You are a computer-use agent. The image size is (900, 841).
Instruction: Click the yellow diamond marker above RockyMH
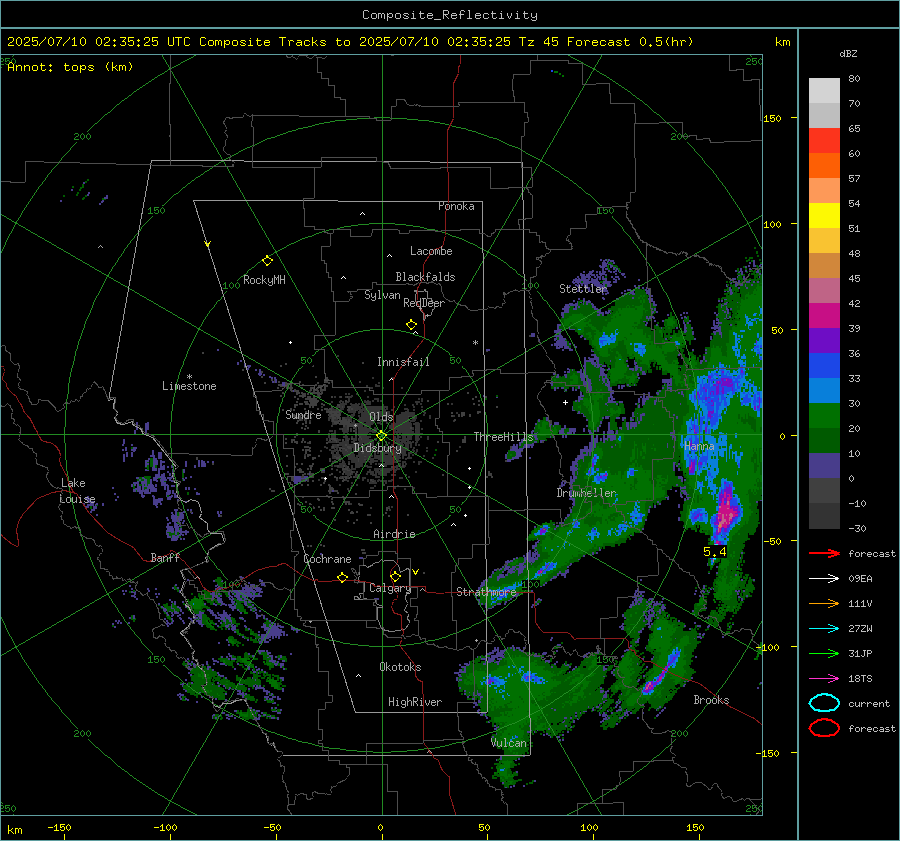[x=267, y=261]
